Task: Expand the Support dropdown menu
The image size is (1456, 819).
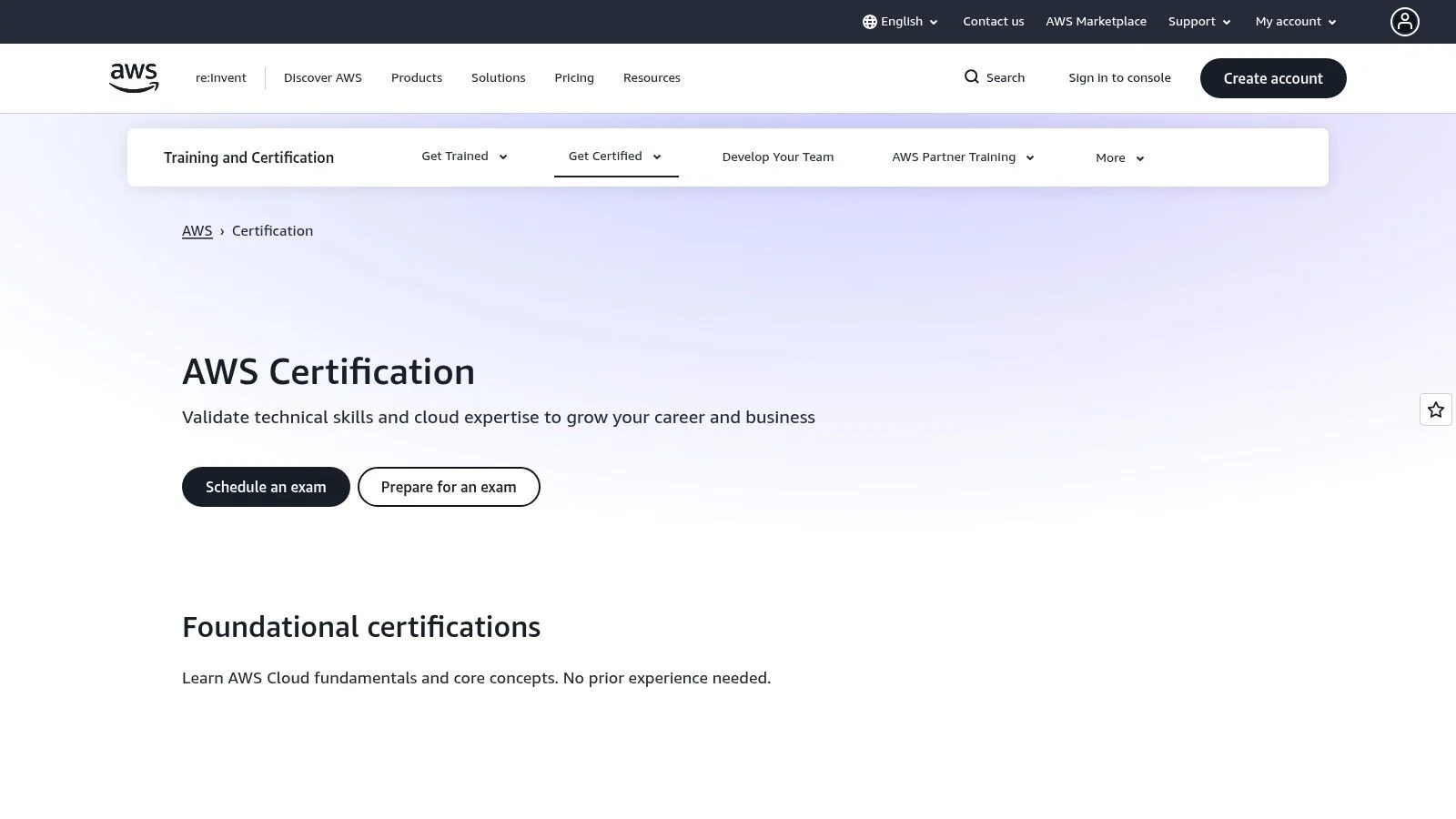Action: 1199,22
